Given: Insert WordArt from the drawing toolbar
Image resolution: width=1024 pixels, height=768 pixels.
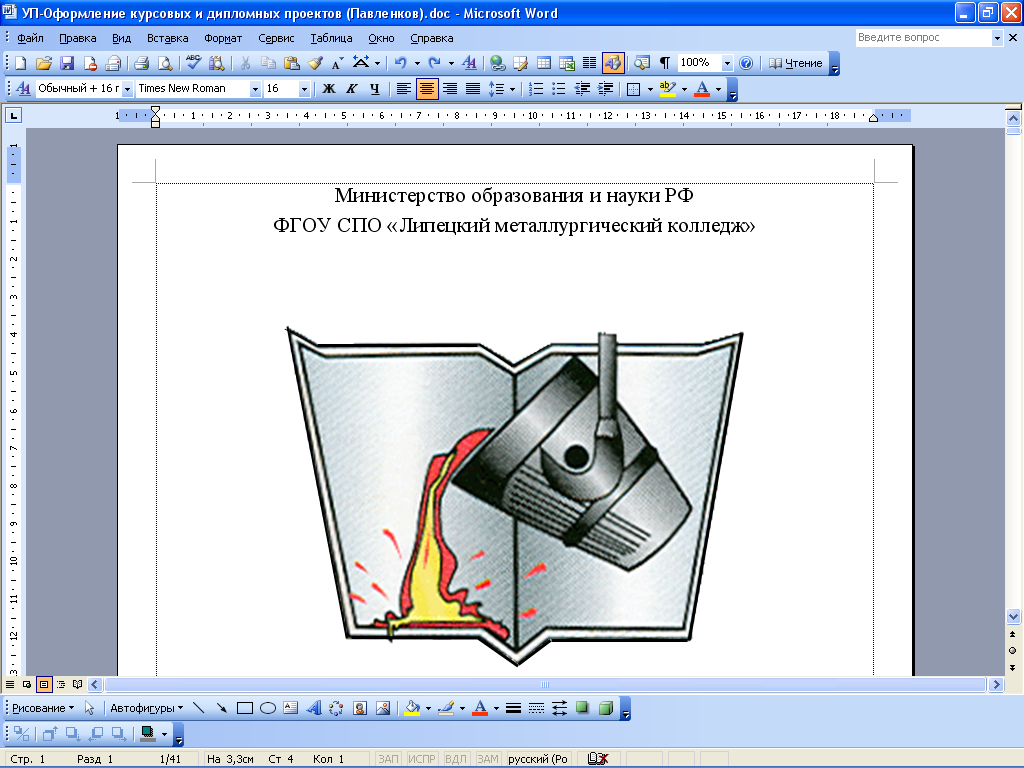Looking at the screenshot, I should 313,708.
